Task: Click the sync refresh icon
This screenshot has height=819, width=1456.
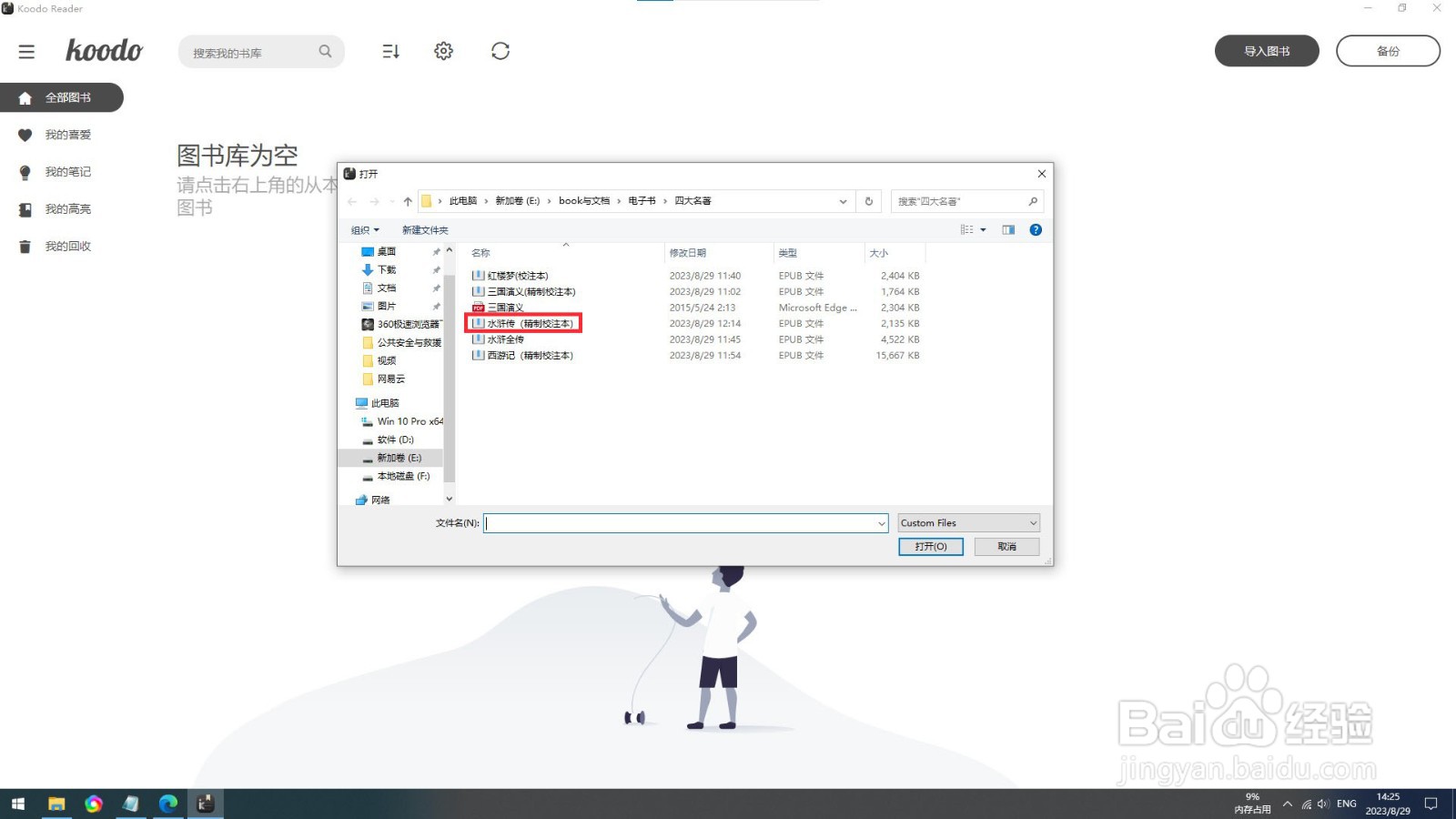Action: point(500,51)
